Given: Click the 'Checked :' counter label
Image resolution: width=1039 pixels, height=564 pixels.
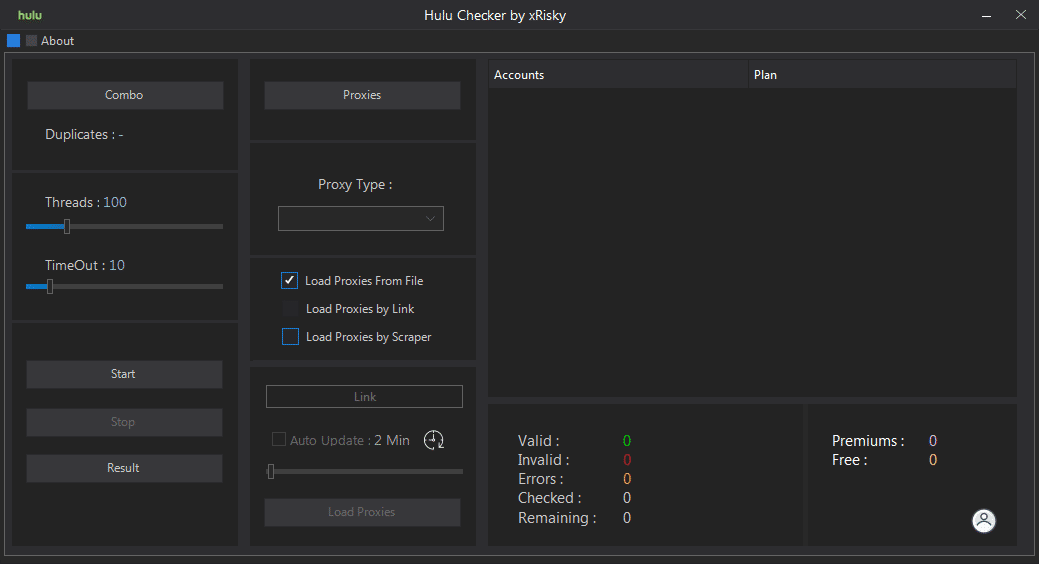Looking at the screenshot, I should tap(549, 498).
